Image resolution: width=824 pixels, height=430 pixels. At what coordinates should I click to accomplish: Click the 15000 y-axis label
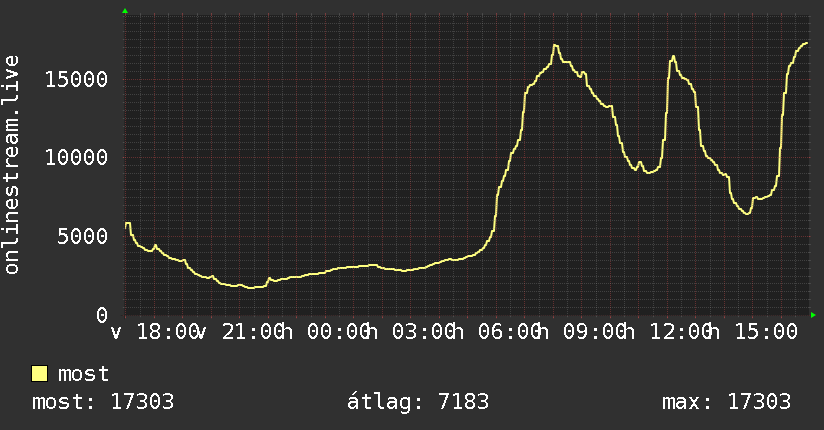[x=77, y=79]
